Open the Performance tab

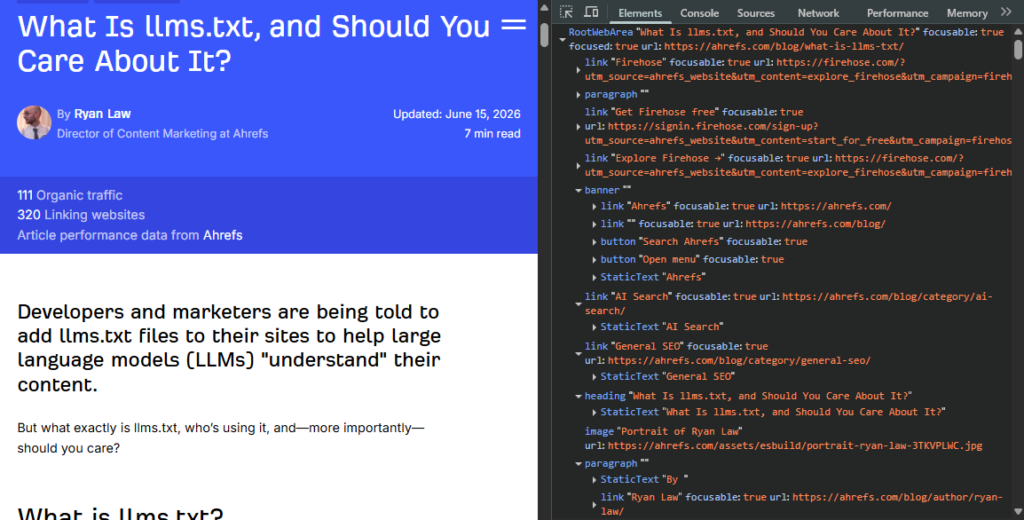point(897,13)
